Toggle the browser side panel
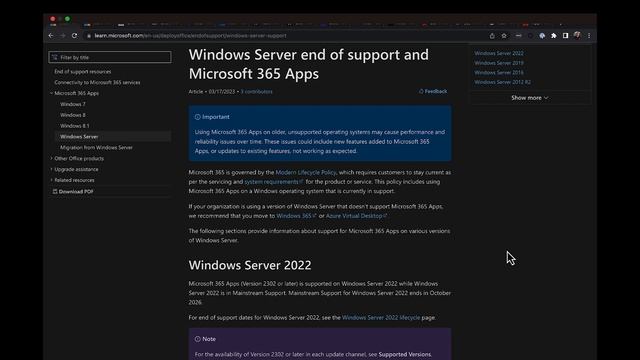This screenshot has width=640, height=360. [x=565, y=36]
